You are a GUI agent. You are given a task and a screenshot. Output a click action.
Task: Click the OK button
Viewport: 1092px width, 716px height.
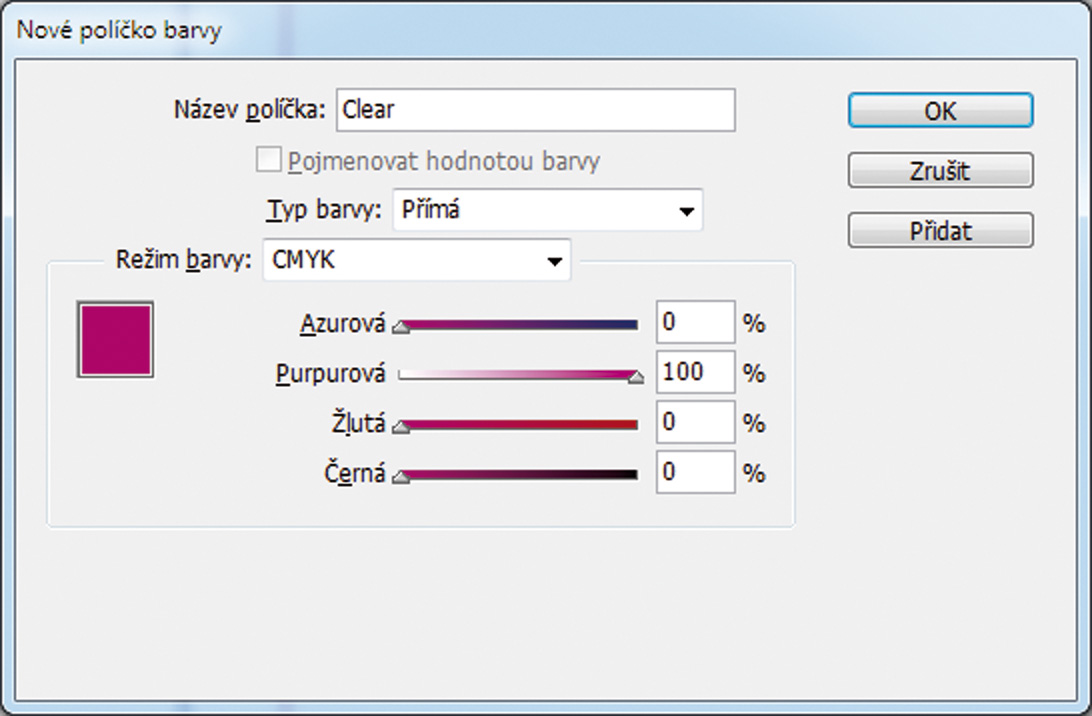[940, 111]
